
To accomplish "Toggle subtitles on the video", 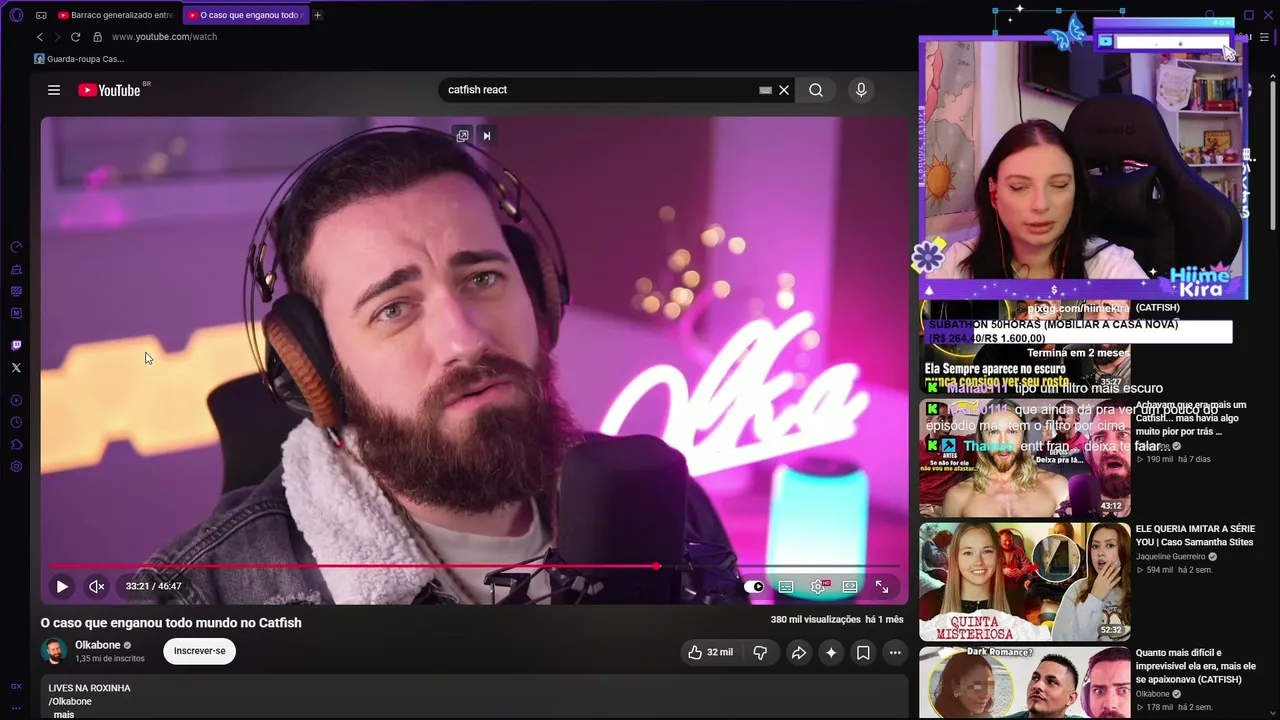I will pos(786,587).
